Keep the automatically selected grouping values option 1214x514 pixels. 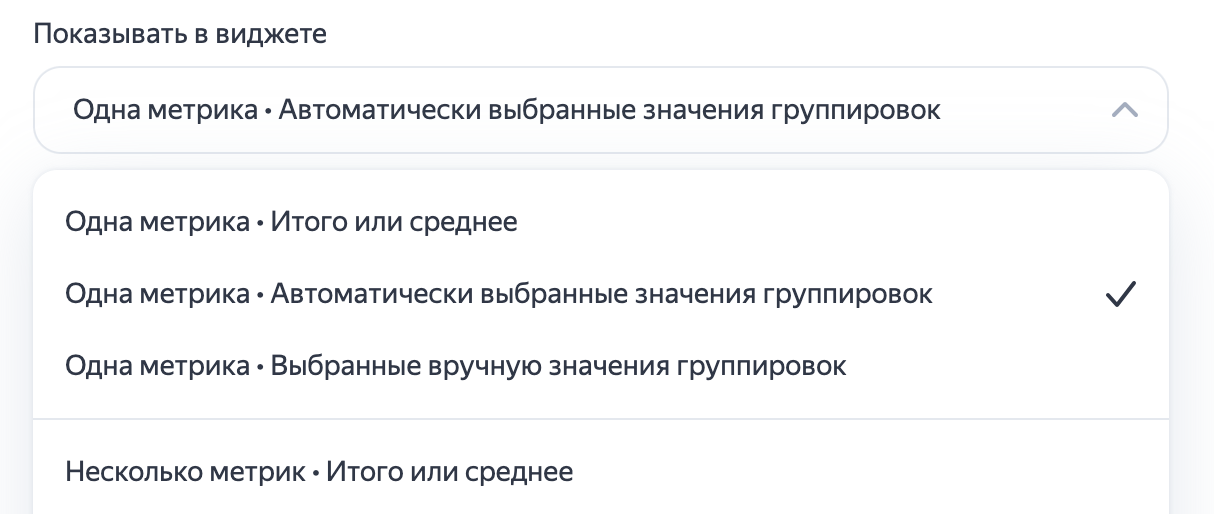coord(498,294)
